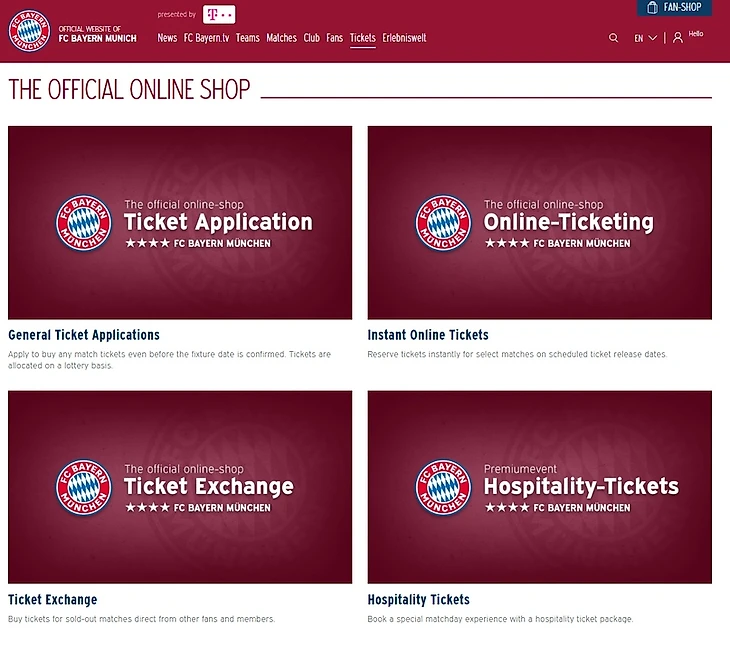The height and width of the screenshot is (646, 730).
Task: Open the Ticket Application banner image
Action: [x=180, y=222]
